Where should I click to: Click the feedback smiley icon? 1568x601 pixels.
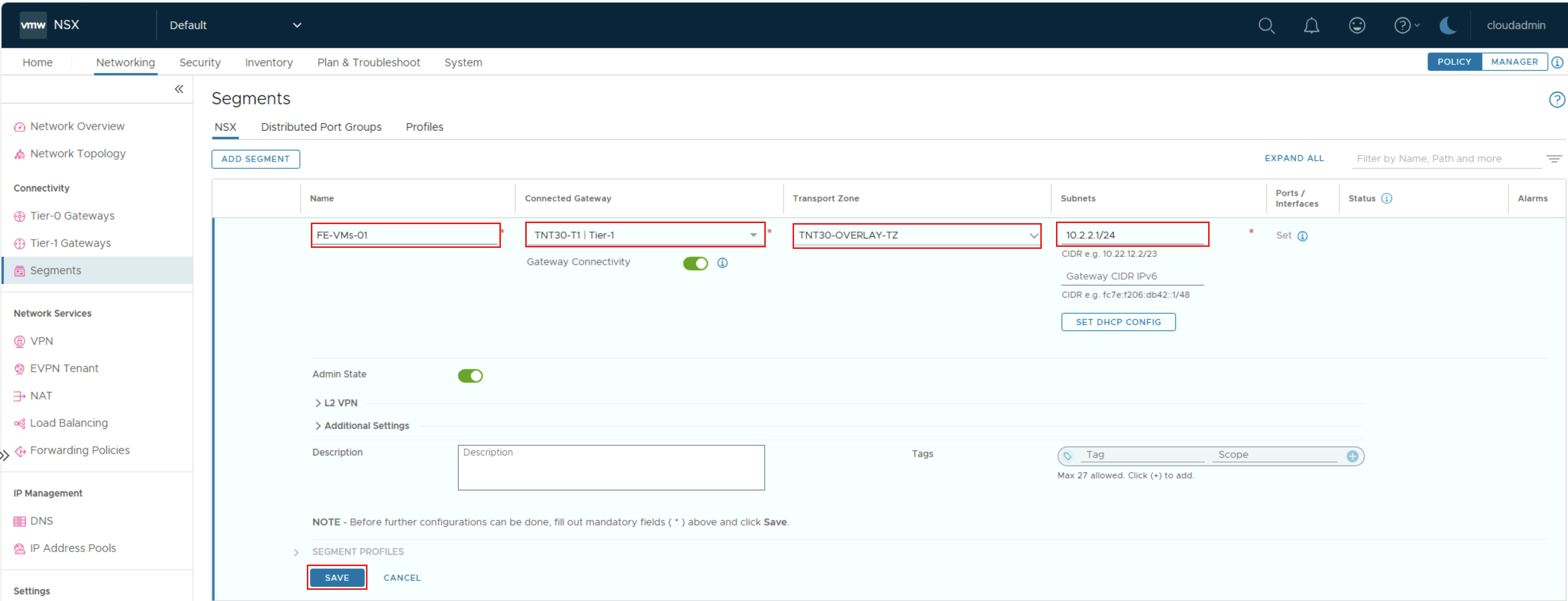1357,25
